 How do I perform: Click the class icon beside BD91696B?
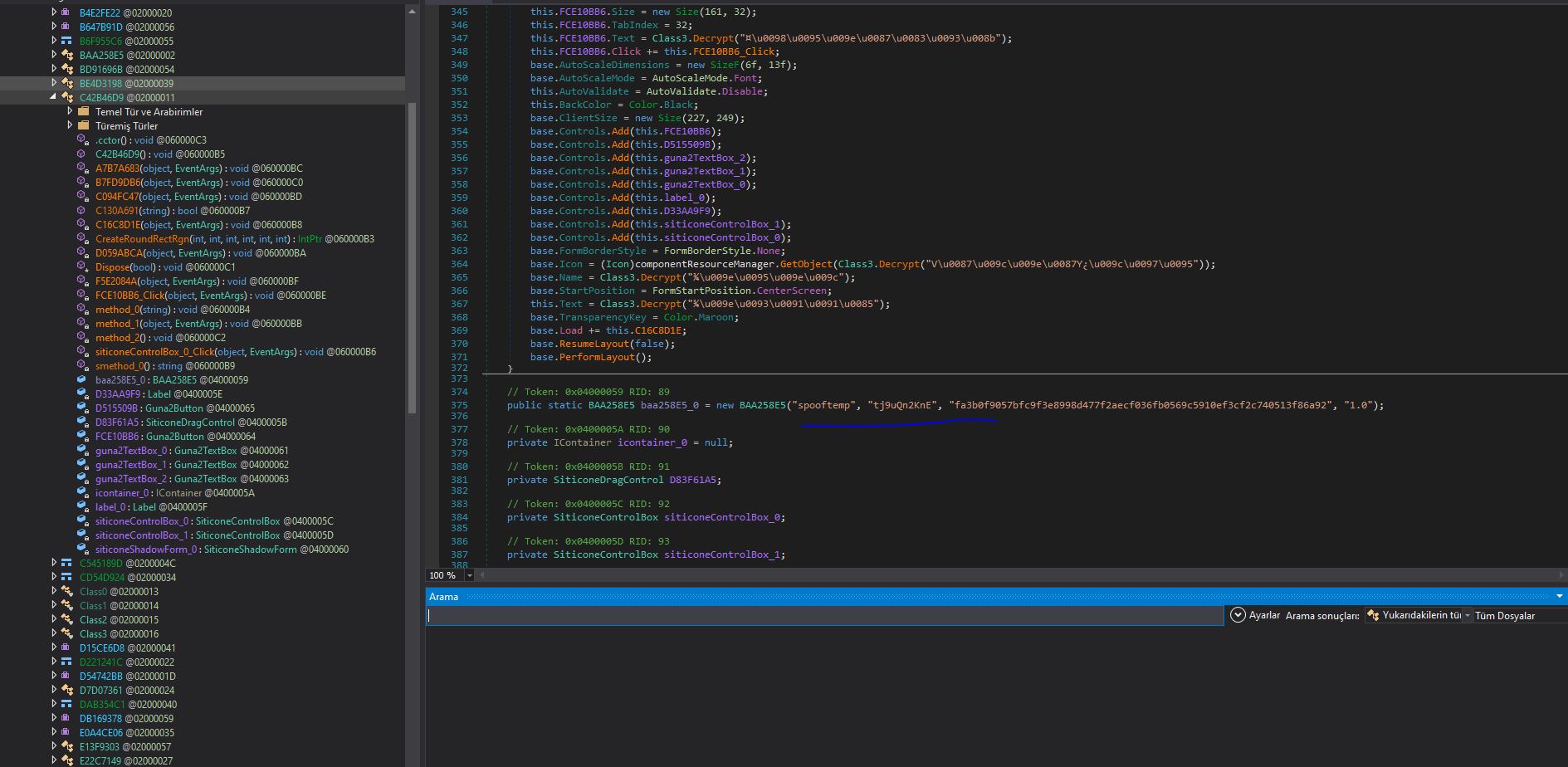pyautogui.click(x=66, y=70)
